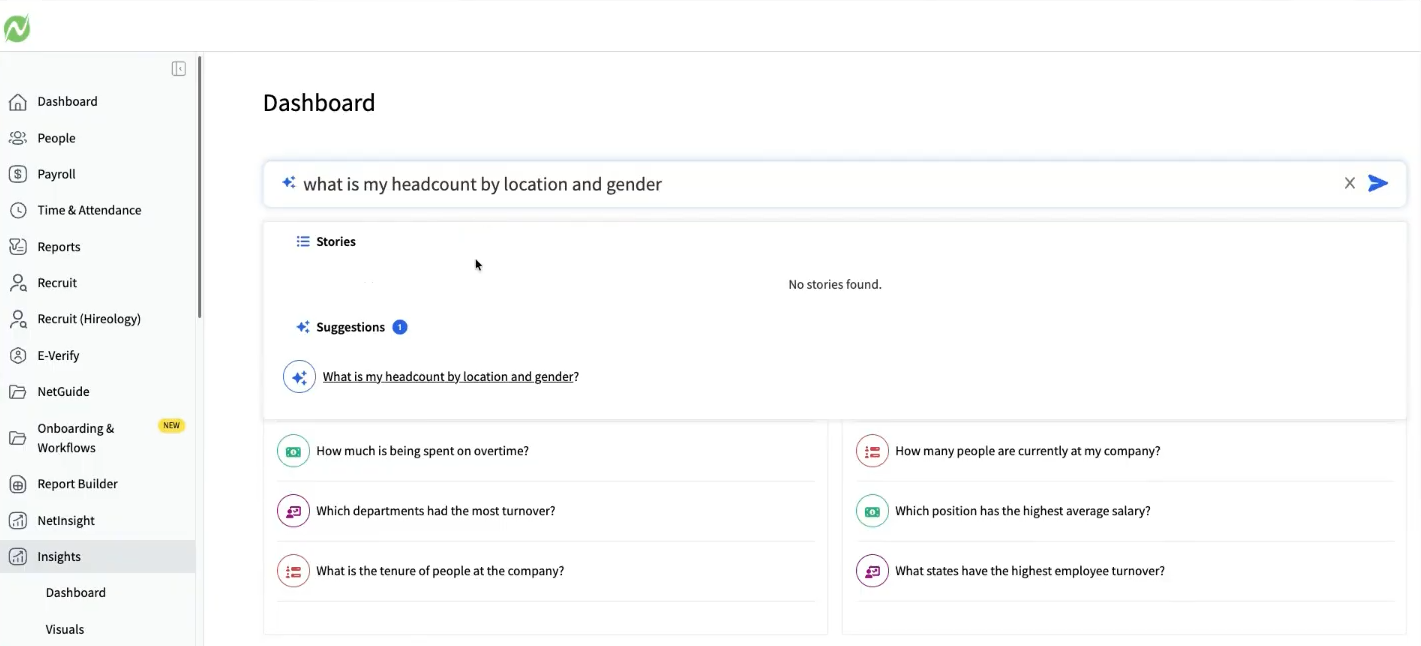Image resolution: width=1421 pixels, height=646 pixels.
Task: Click the Recruit (Hireology) icon
Action: (x=18, y=319)
